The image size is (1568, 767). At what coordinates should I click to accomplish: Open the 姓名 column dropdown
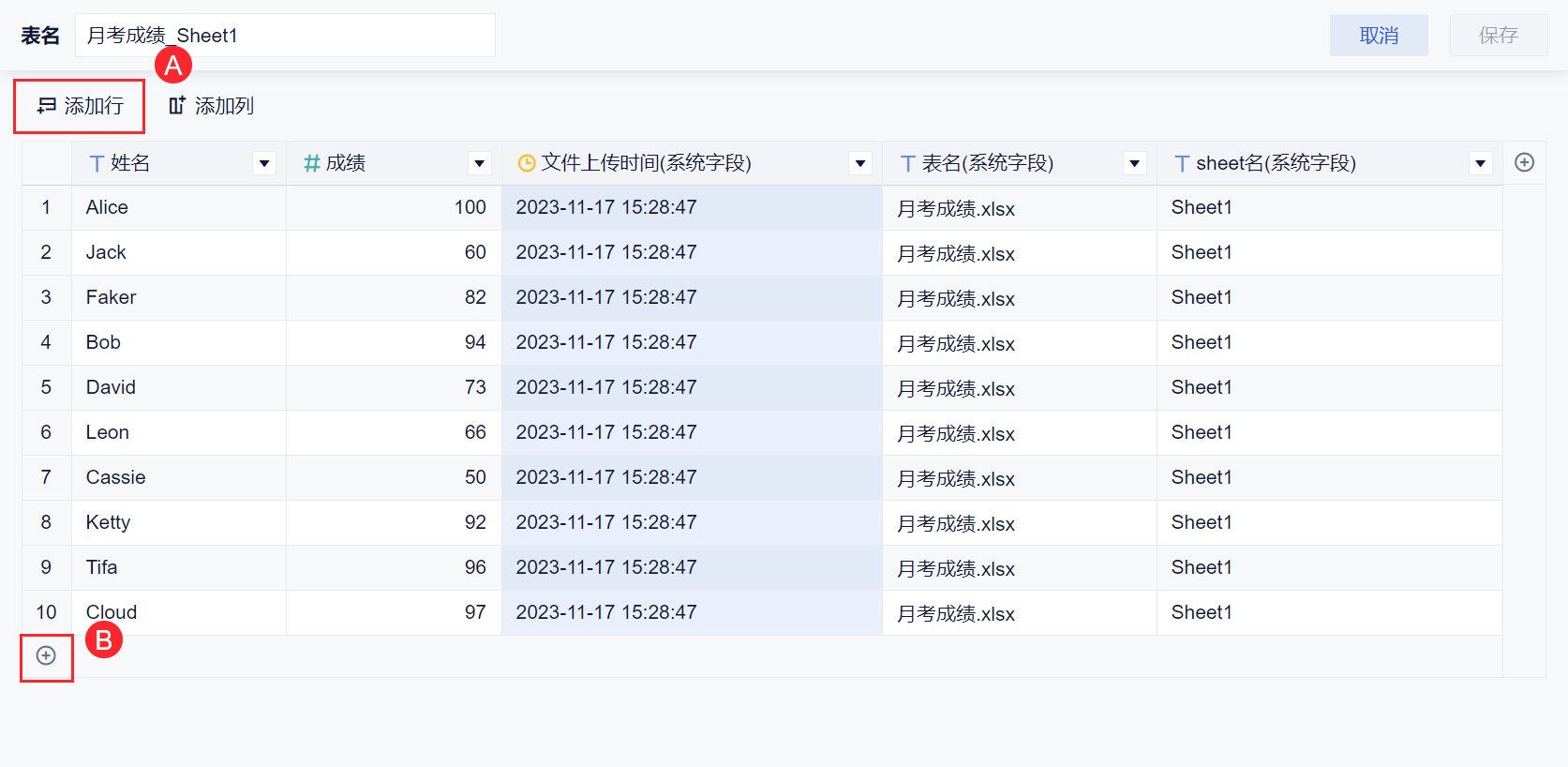[x=264, y=164]
